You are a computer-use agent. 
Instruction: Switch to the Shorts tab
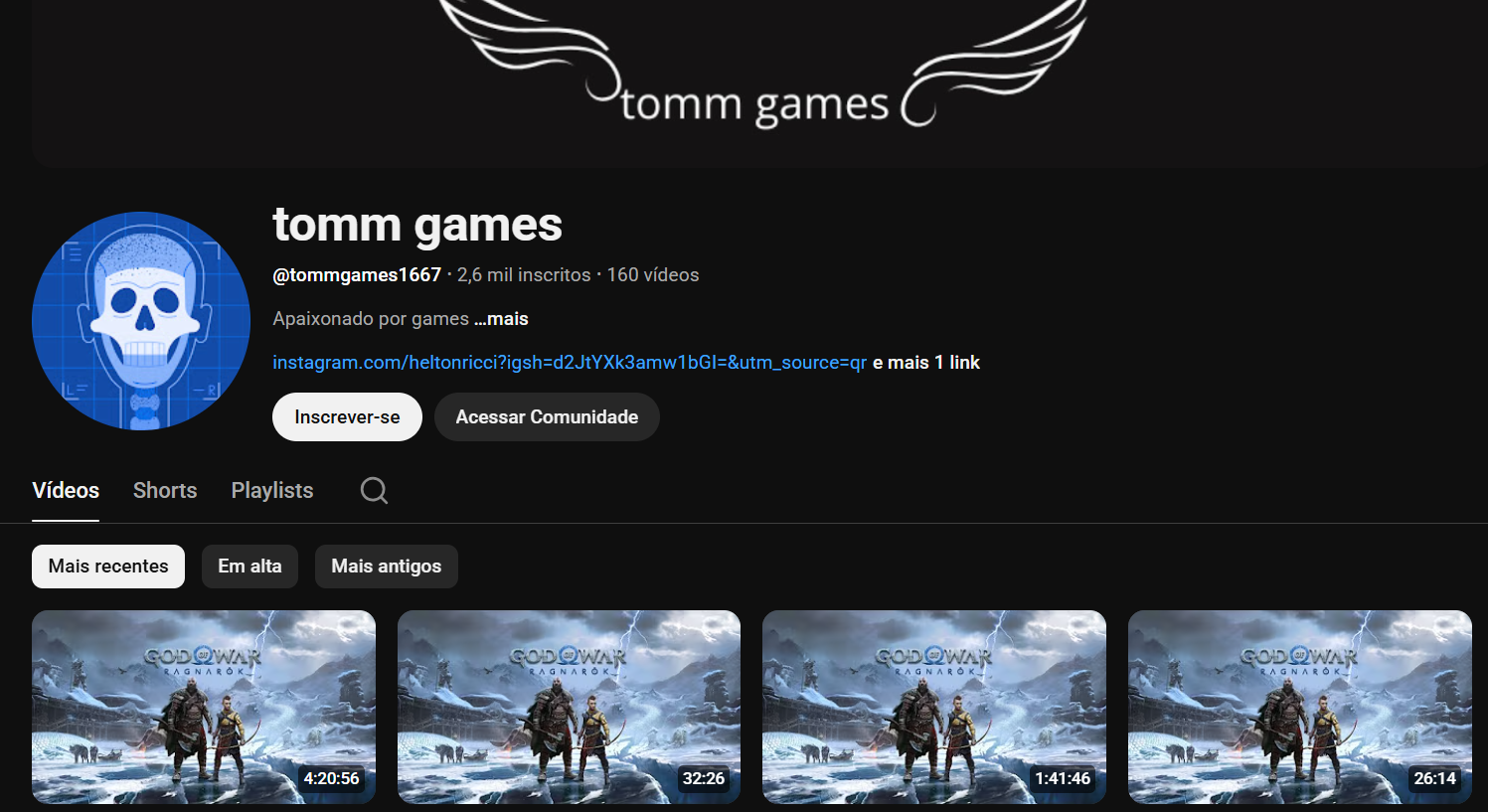(165, 490)
